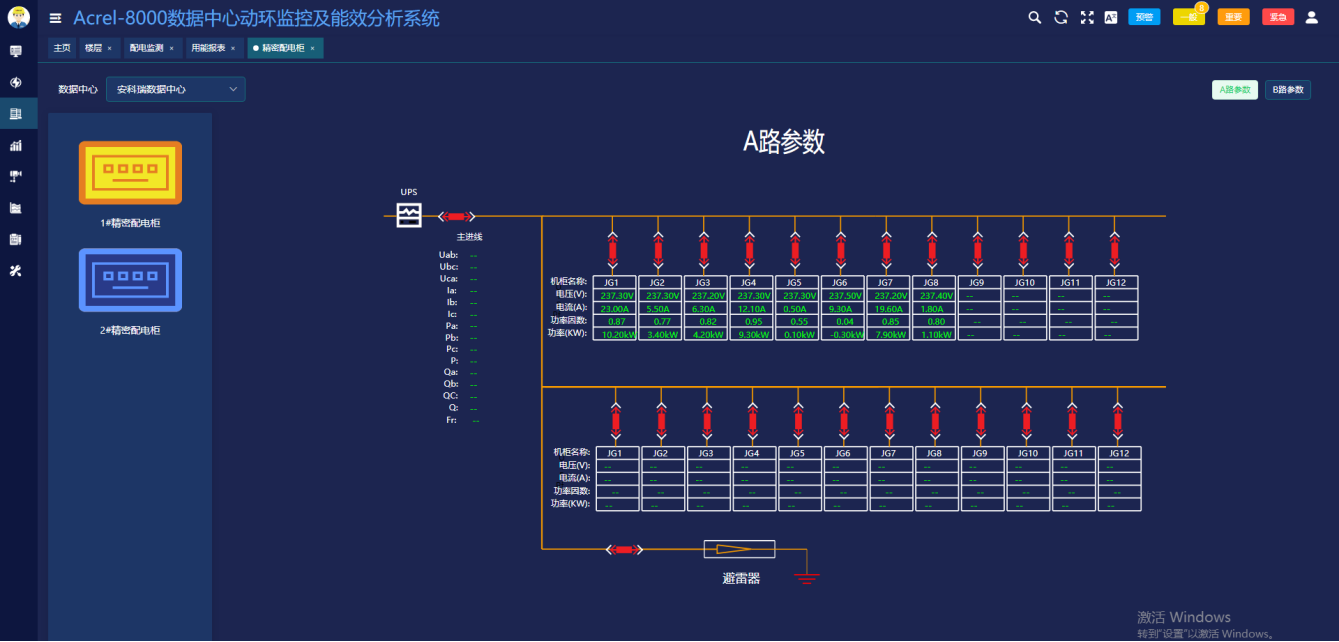Click the breaker before the surge arrester
Screen dimensions: 1339x642
point(625,549)
